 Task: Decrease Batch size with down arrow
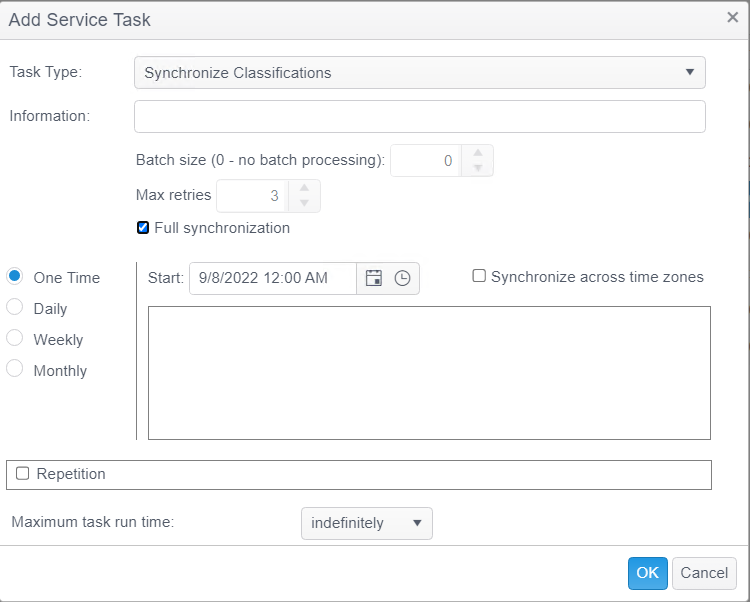478,168
